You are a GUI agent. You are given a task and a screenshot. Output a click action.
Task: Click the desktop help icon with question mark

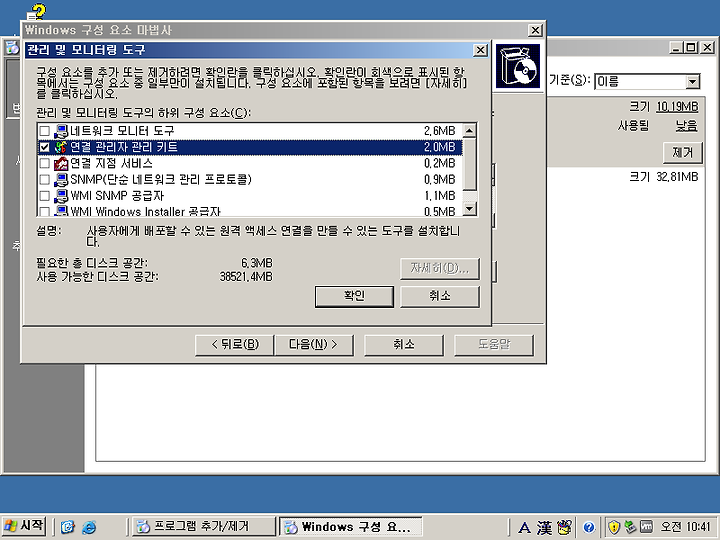pos(37,11)
